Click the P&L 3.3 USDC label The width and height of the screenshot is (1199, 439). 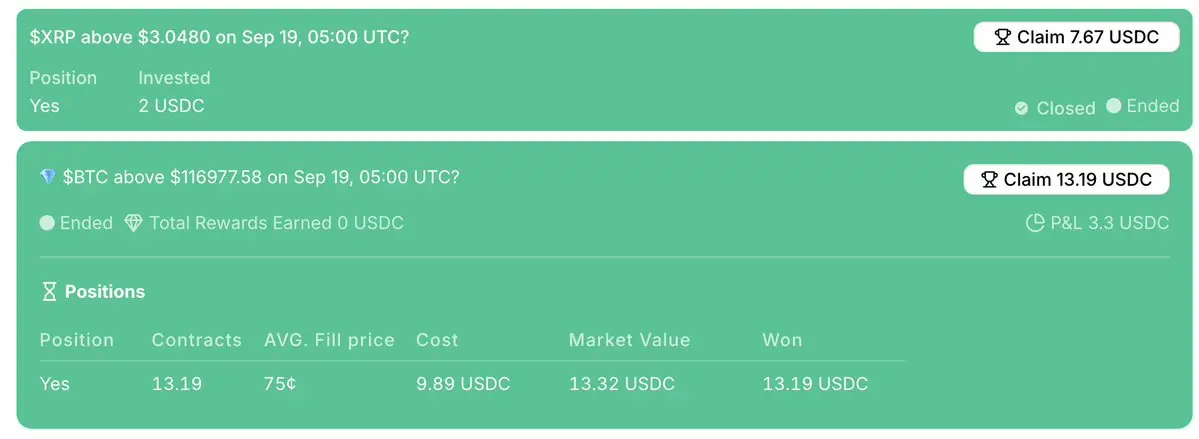click(1110, 223)
